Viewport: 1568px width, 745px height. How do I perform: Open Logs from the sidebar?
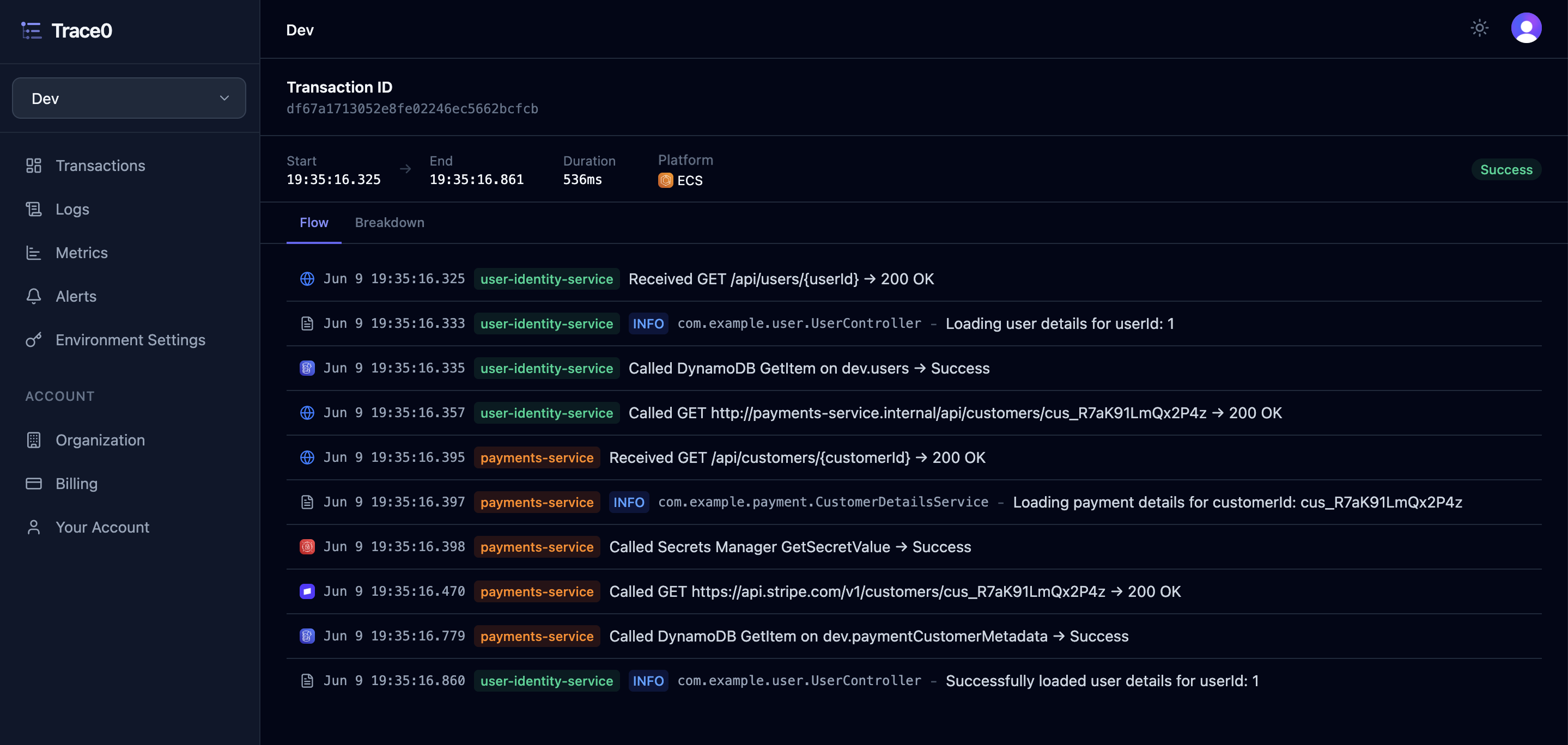click(72, 209)
